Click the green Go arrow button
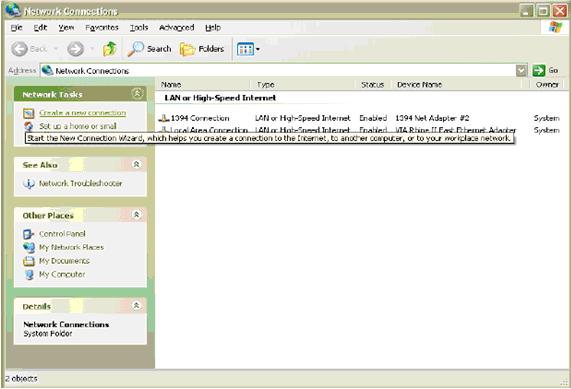 click(x=539, y=70)
